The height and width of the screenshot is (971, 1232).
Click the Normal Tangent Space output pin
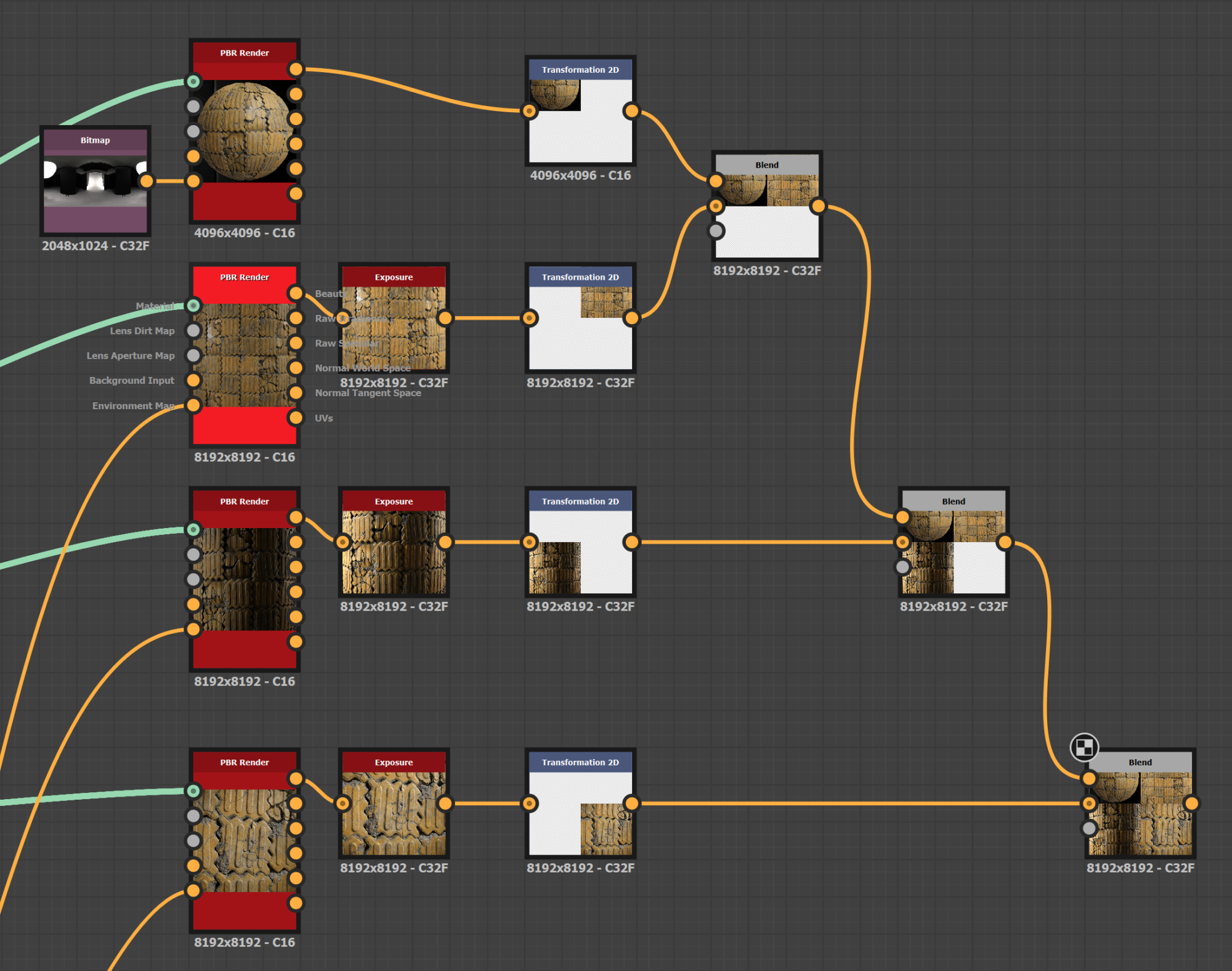(x=296, y=392)
